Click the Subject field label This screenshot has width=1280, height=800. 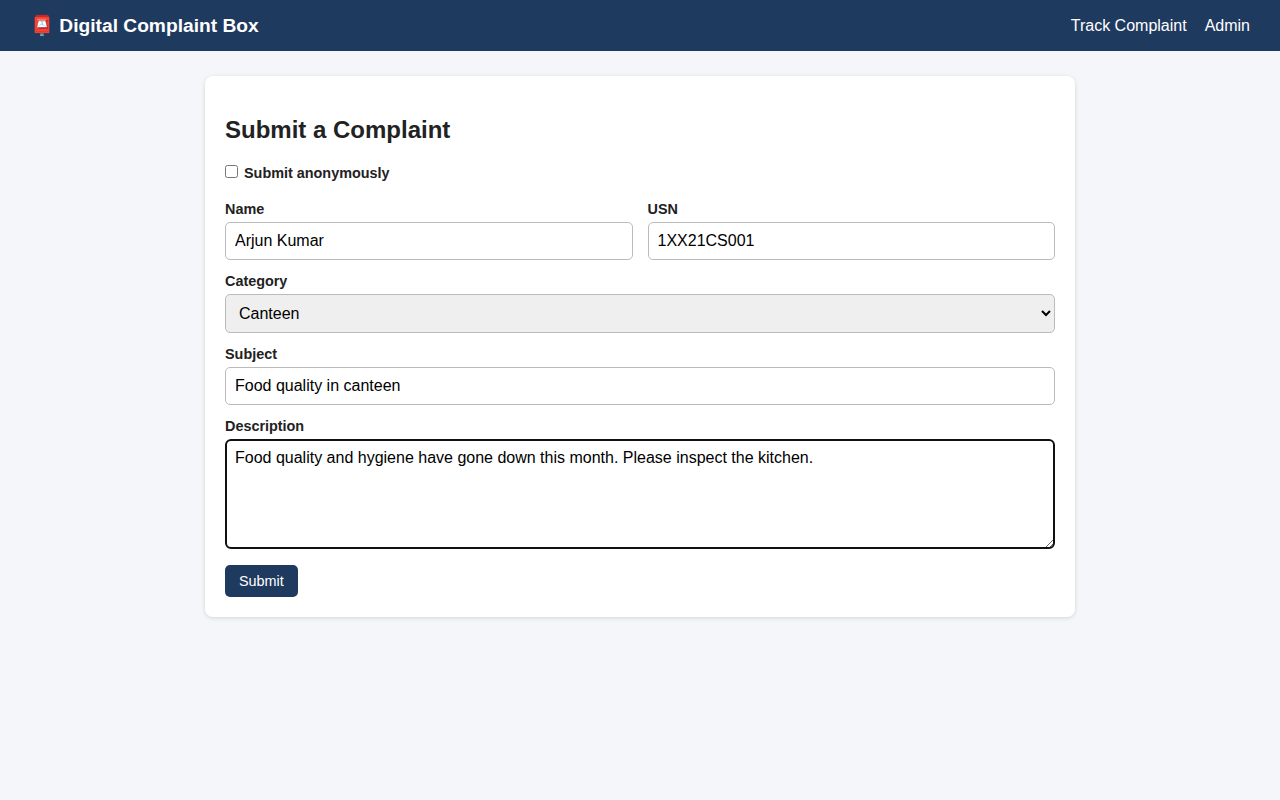(251, 354)
